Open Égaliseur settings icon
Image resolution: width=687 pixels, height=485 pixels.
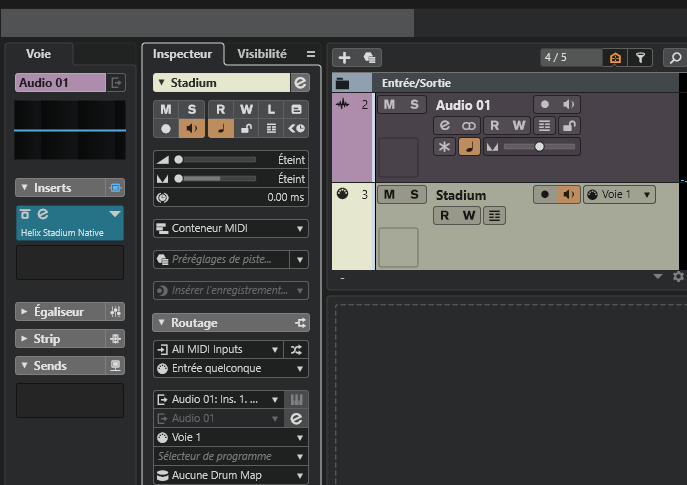pos(115,312)
